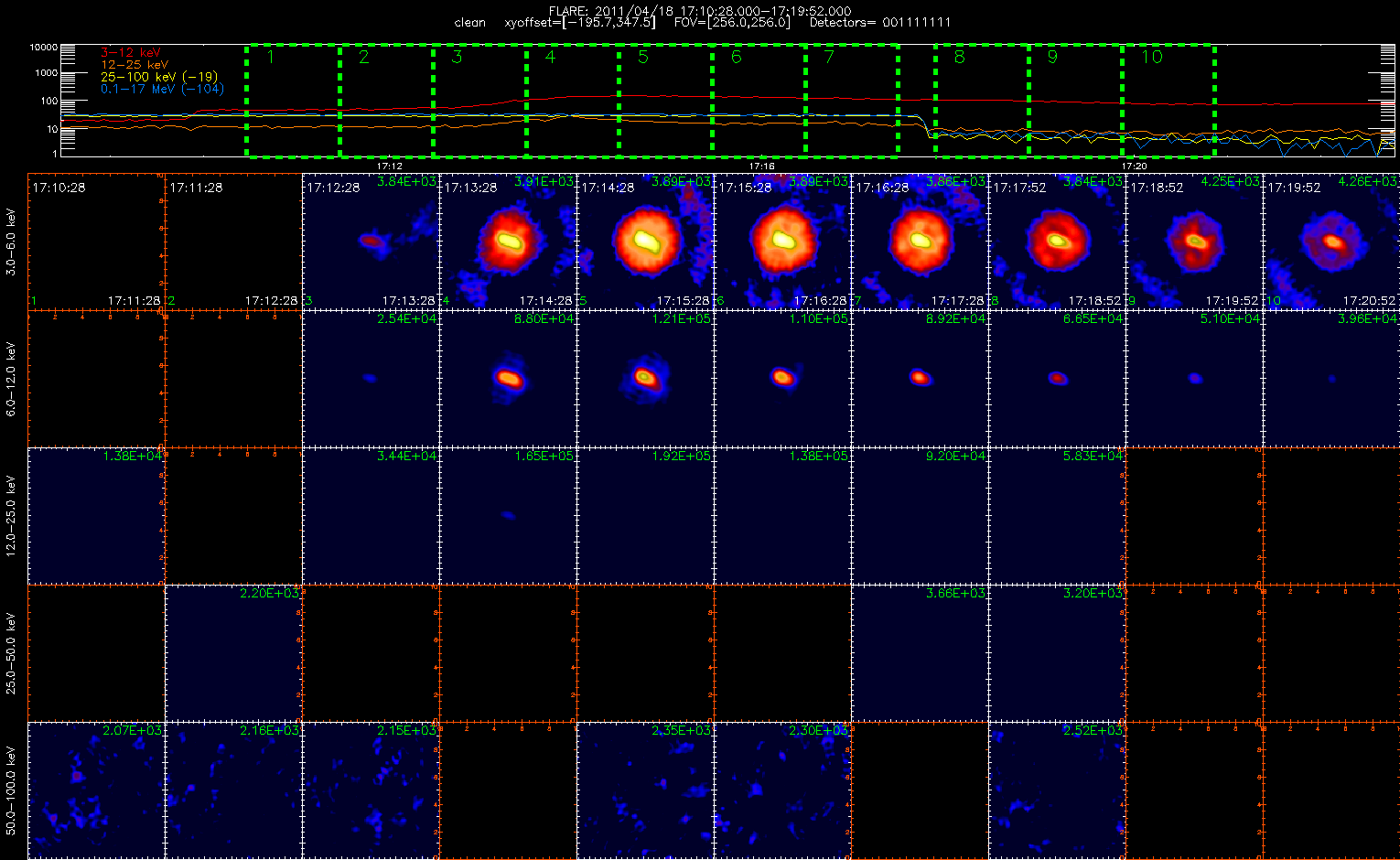Screen dimensions: 1400x860
Task: Open the 50-100 keV image labeled 2.07E+03
Action: click(x=96, y=790)
